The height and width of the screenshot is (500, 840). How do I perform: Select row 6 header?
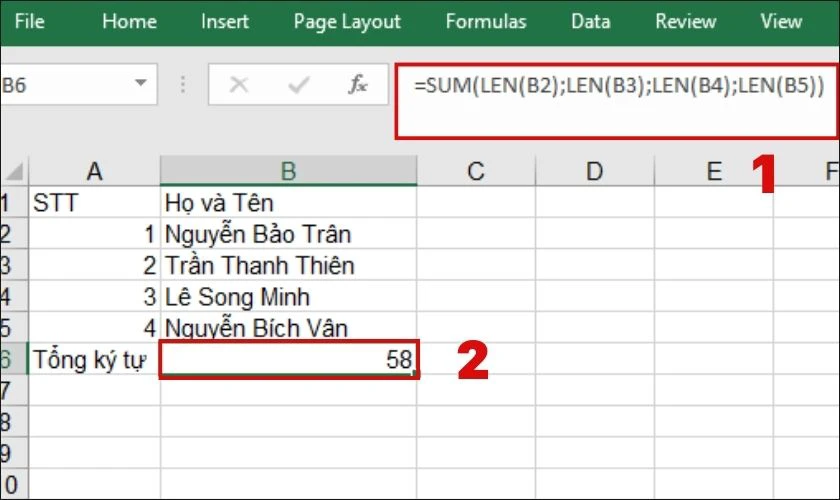point(13,359)
